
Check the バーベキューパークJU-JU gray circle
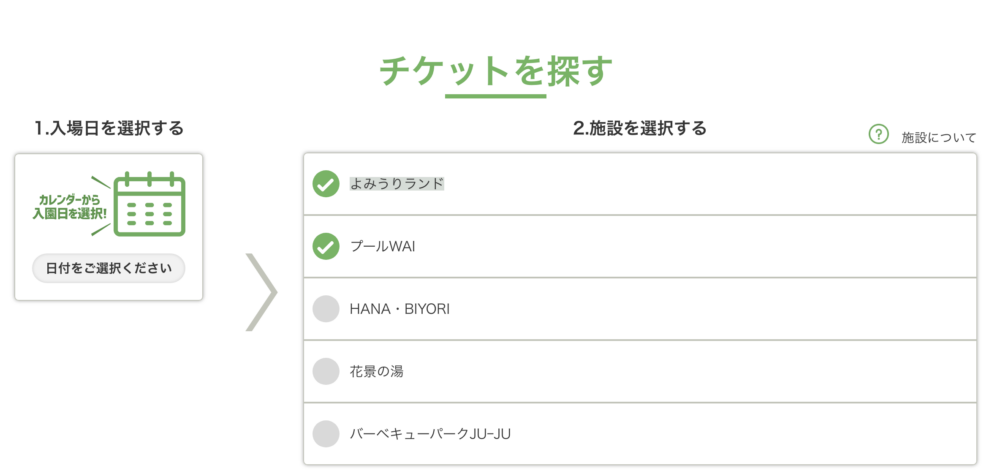coord(326,434)
